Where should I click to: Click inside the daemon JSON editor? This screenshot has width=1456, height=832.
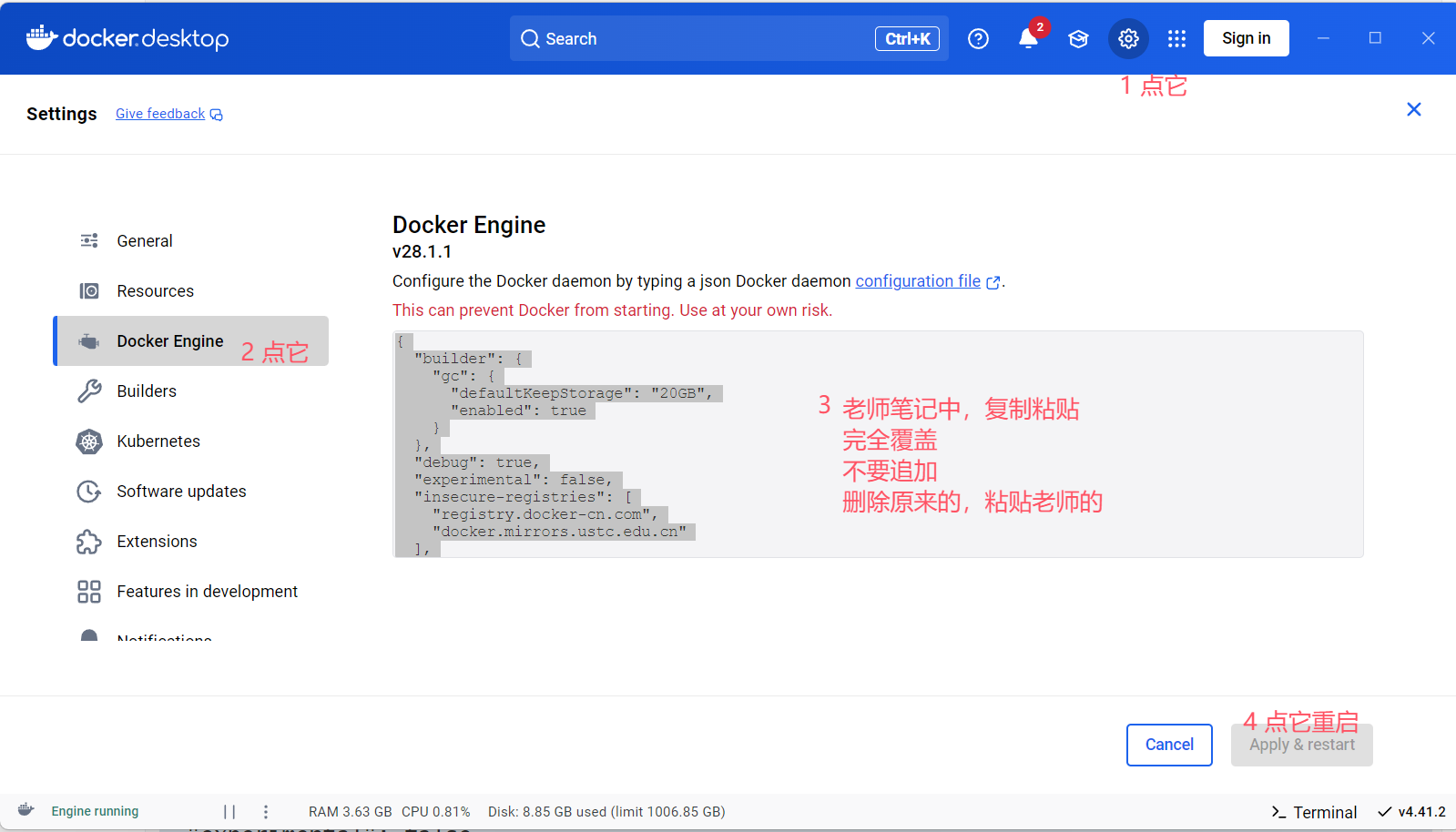(878, 444)
